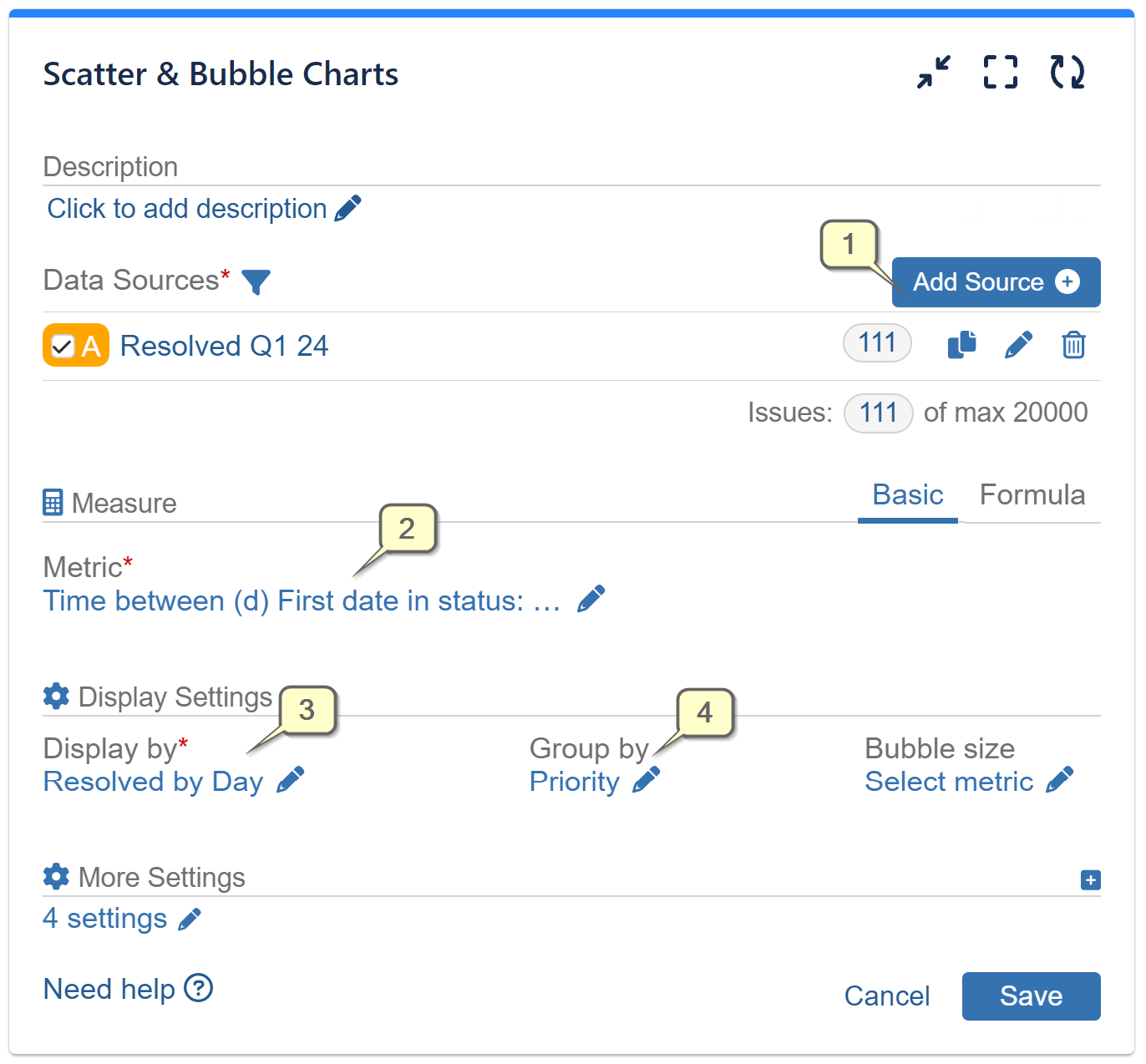Click the Display Settings gear icon
Image resolution: width=1146 pixels, height=1064 pixels.
click(55, 696)
